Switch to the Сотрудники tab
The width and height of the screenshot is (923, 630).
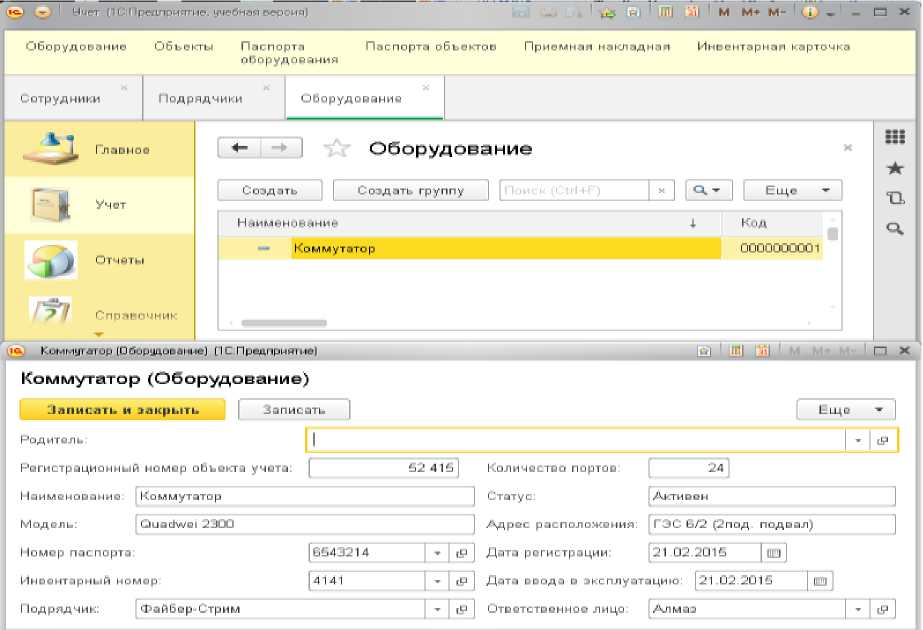point(60,98)
